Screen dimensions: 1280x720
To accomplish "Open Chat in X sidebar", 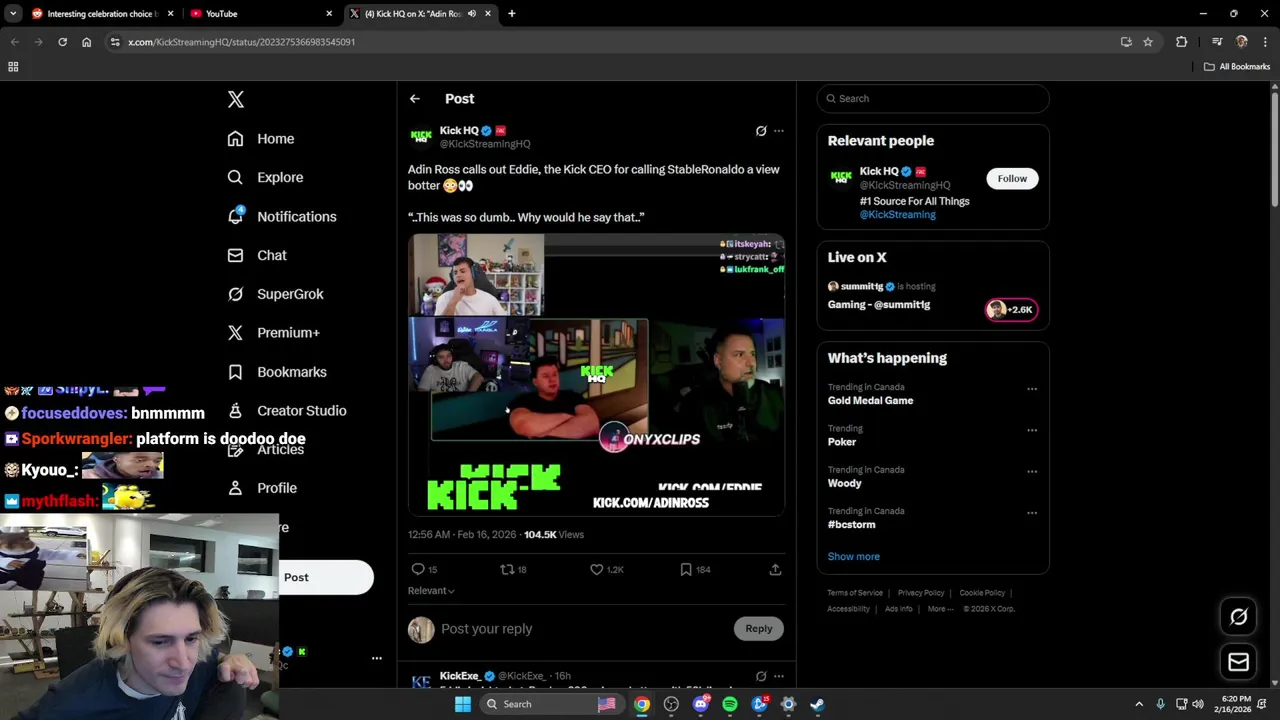I will pos(257,256).
